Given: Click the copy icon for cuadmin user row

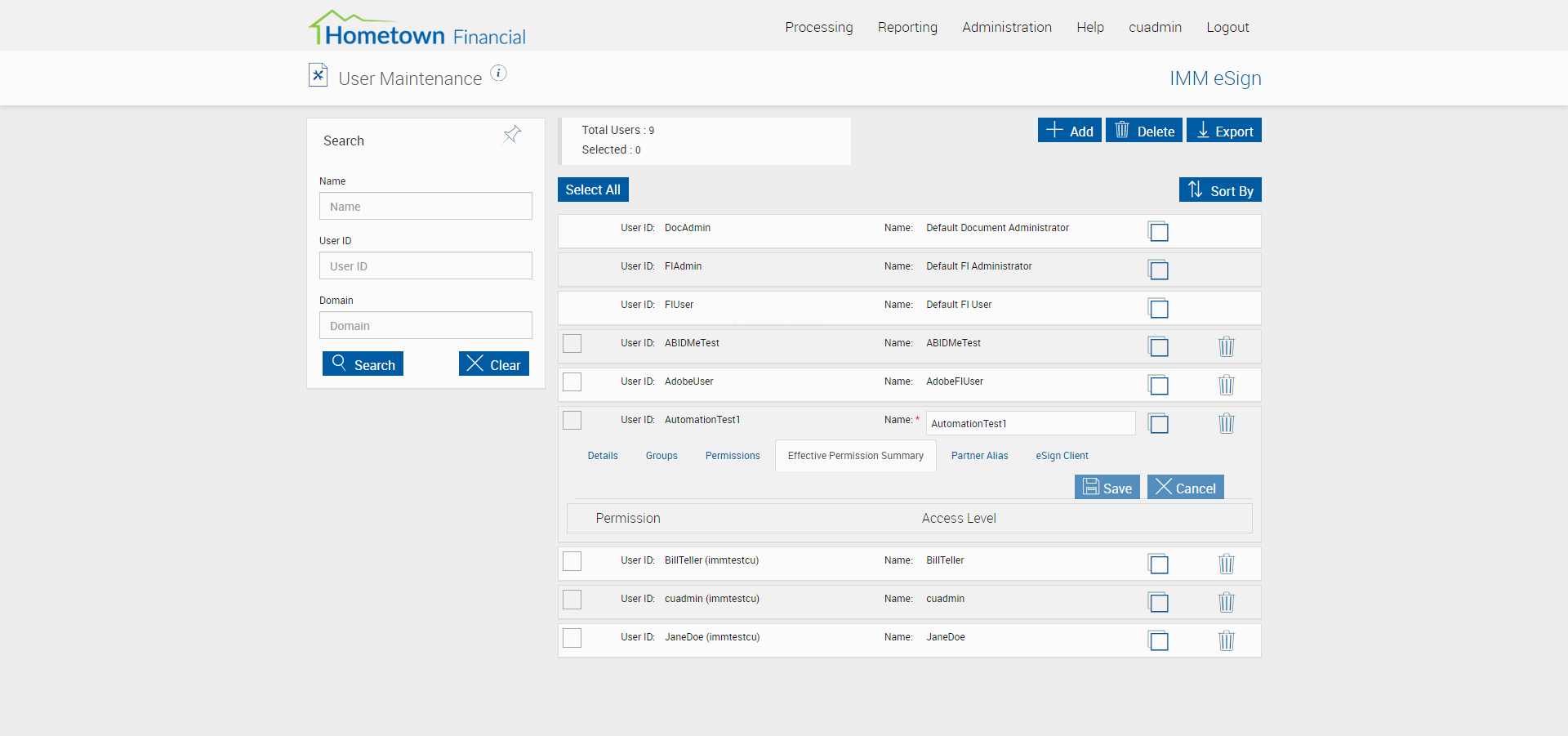Looking at the screenshot, I should 1158,602.
